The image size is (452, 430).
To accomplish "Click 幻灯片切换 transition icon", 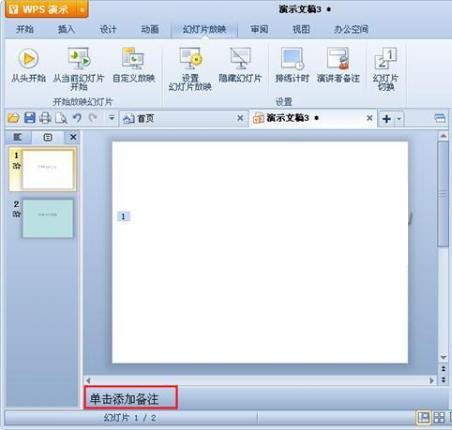I will (386, 59).
